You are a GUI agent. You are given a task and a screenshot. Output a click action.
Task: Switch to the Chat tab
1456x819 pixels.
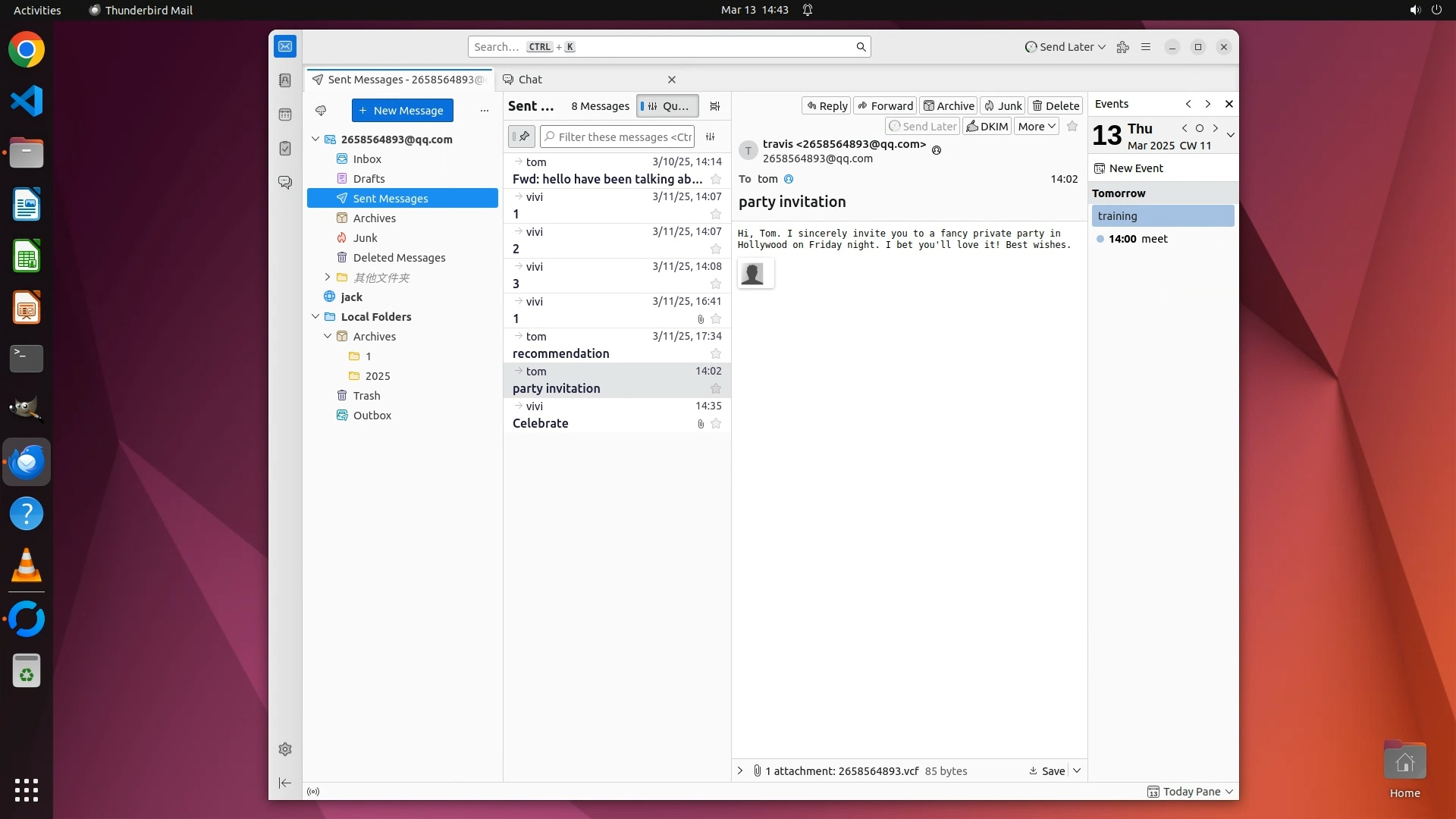click(x=530, y=80)
